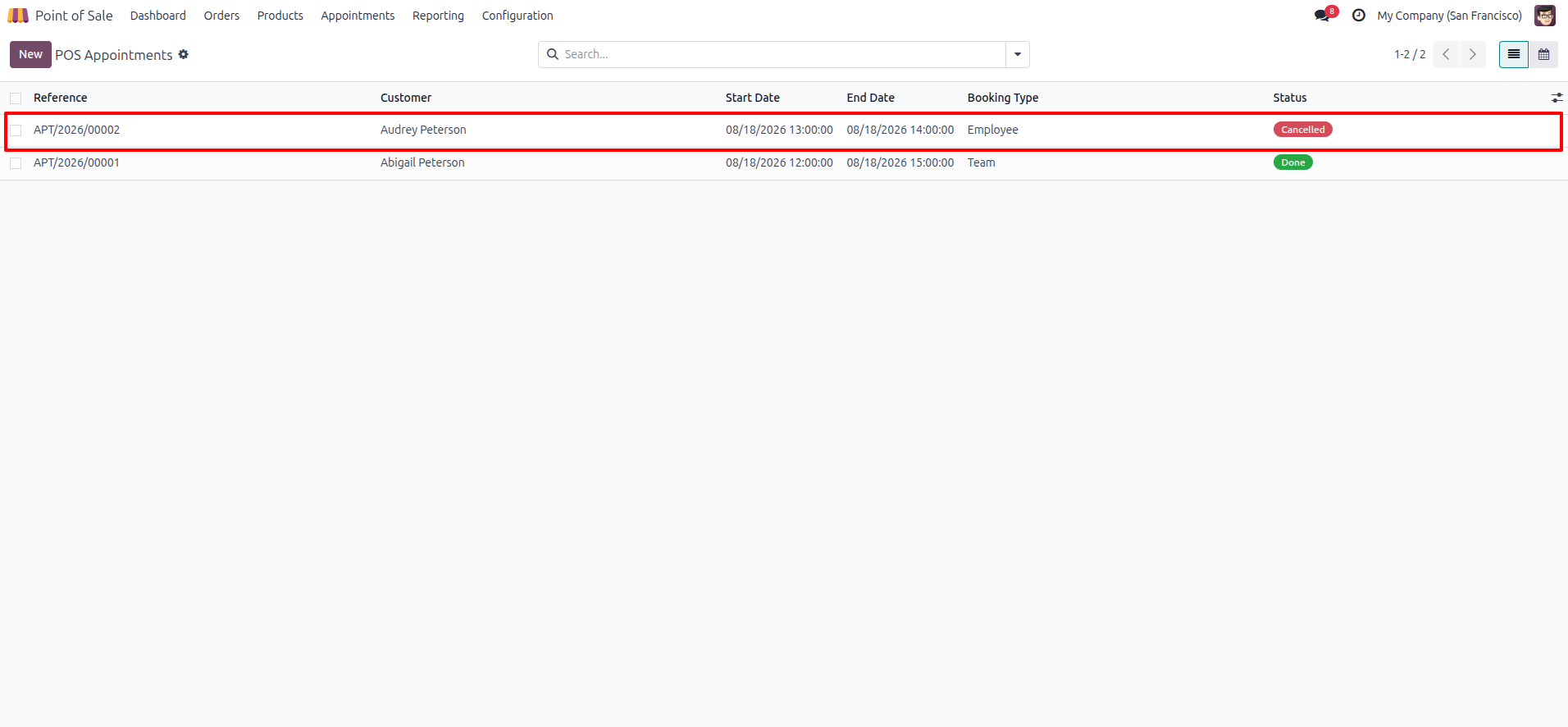The height and width of the screenshot is (727, 1568).
Task: Switch to calendar view
Action: [1543, 54]
